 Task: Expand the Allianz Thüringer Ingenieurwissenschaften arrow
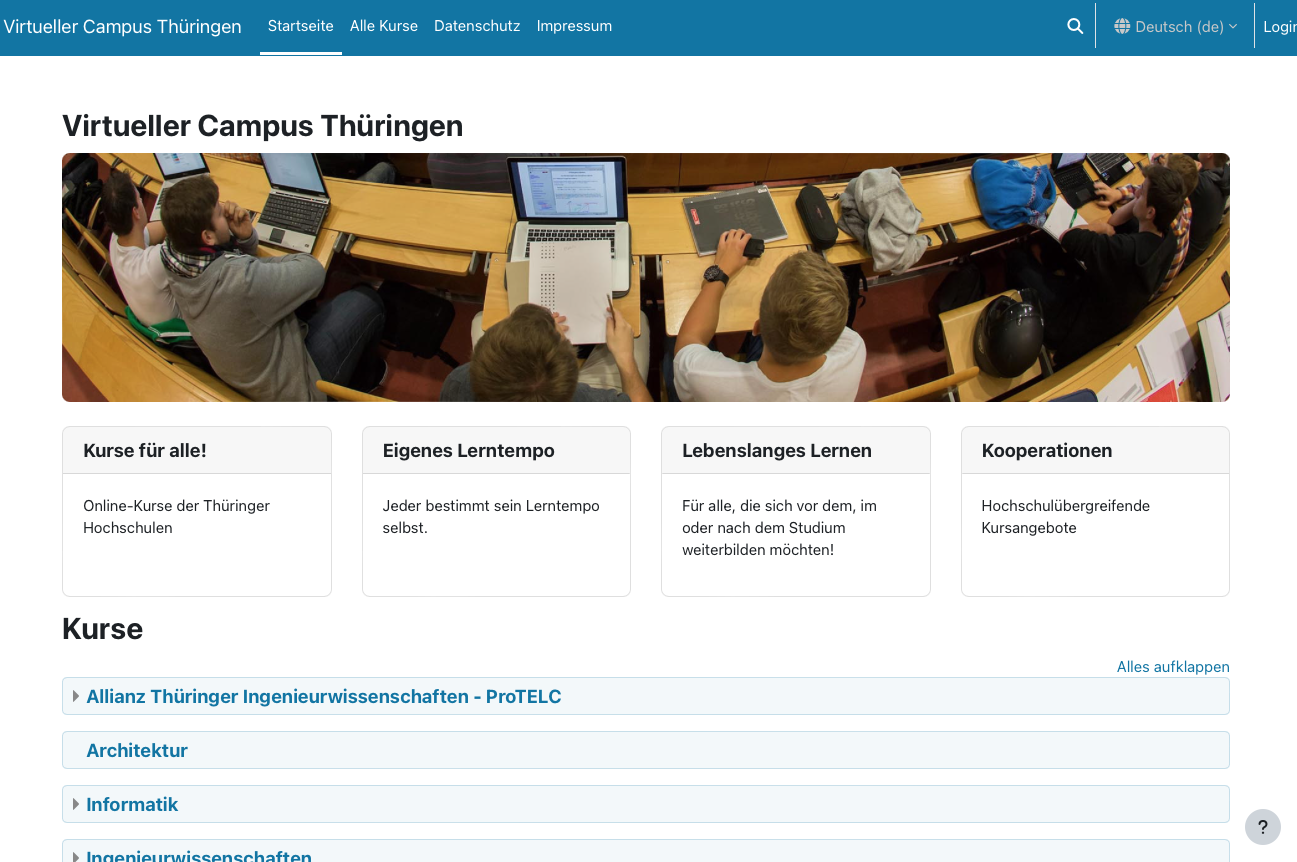point(76,697)
